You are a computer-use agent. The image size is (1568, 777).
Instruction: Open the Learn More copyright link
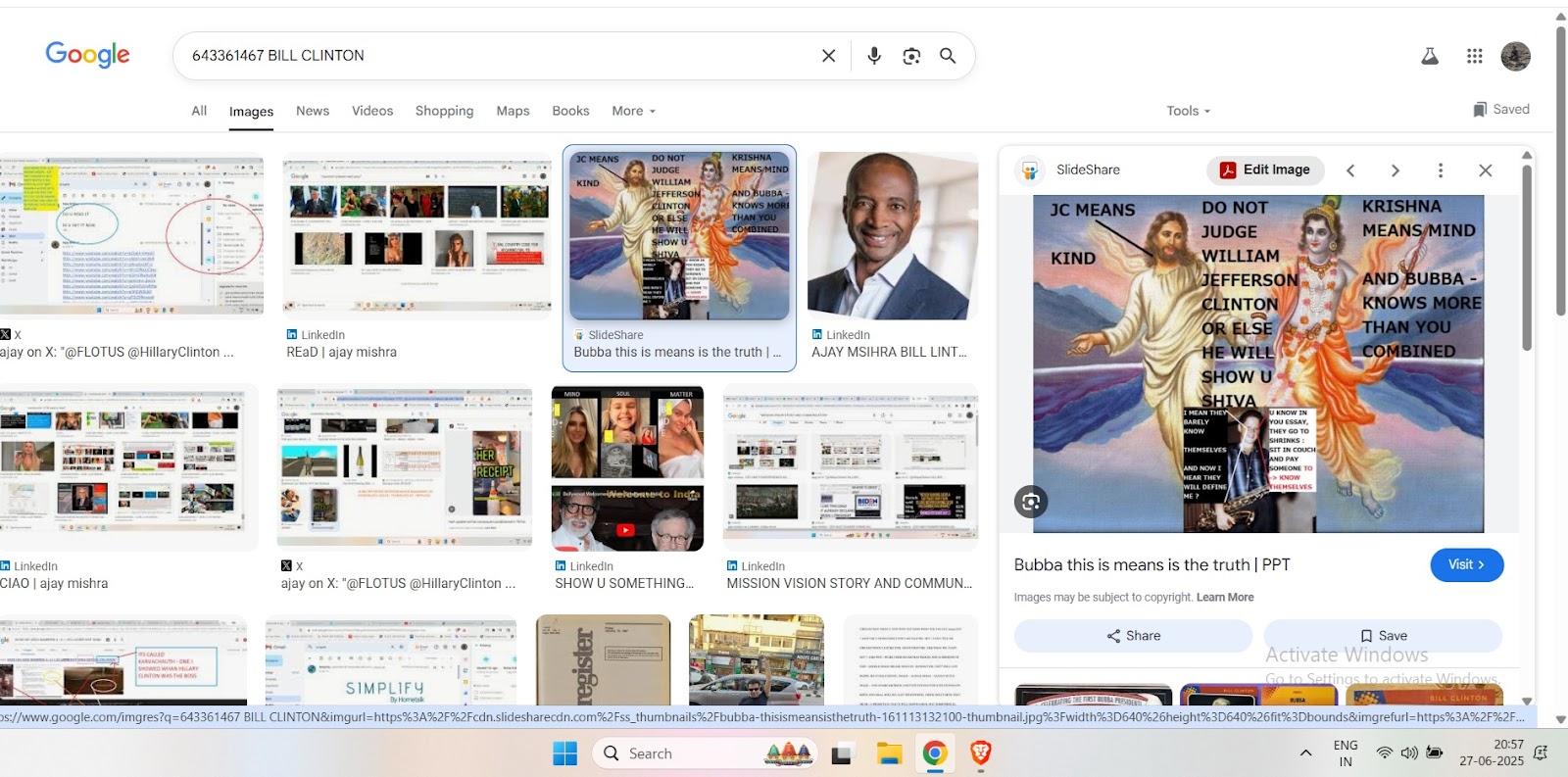[x=1225, y=597]
